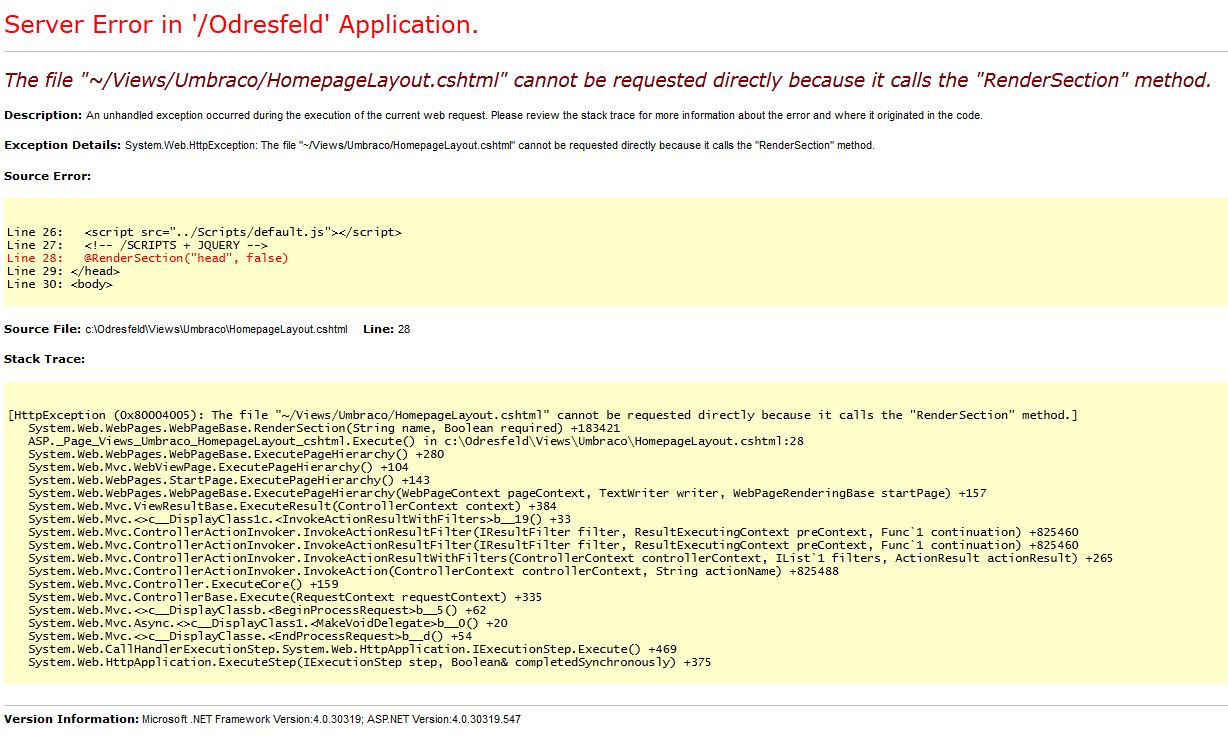Viewport: 1228px width, 736px height.
Task: Click the "Source File:" label
Action: [43, 329]
